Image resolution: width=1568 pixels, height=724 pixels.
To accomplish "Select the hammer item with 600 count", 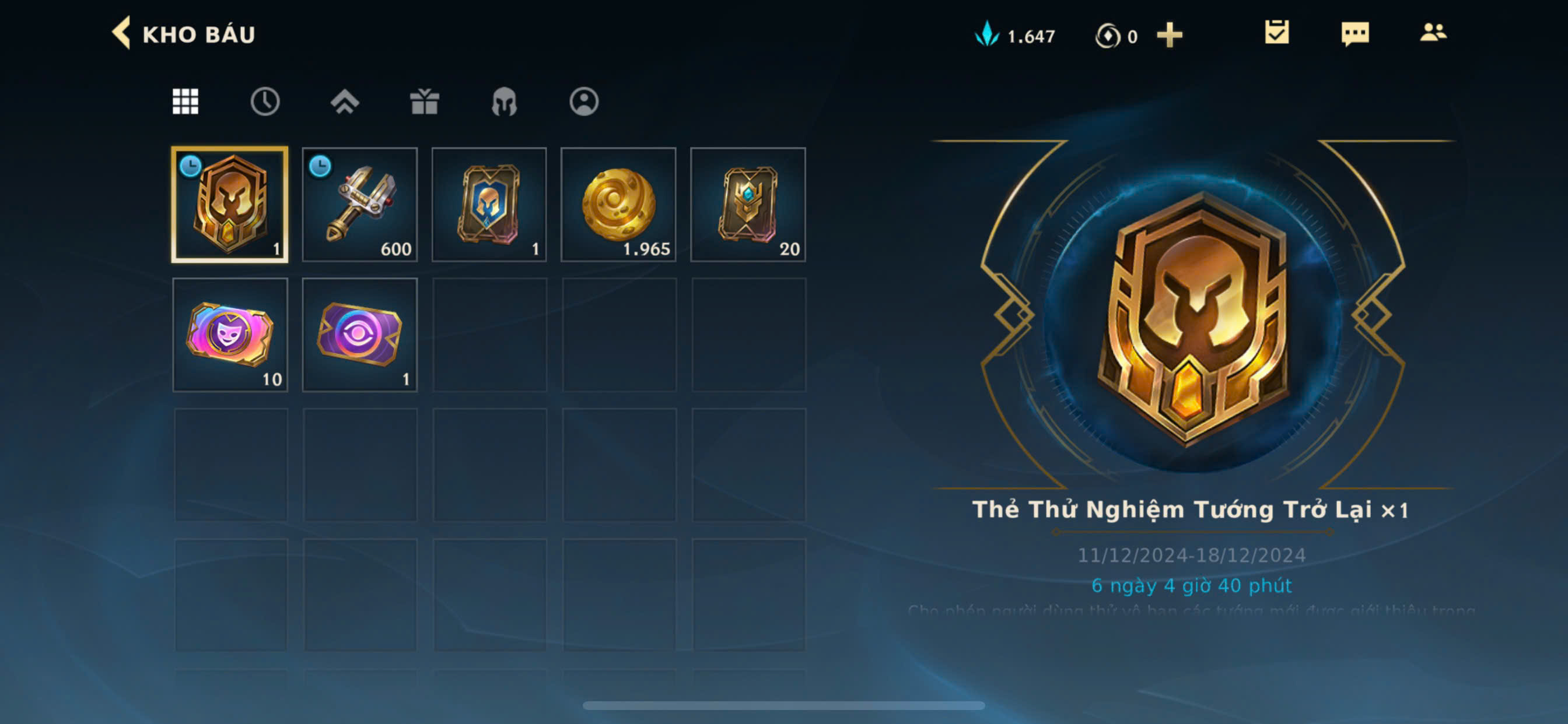I will tap(360, 205).
